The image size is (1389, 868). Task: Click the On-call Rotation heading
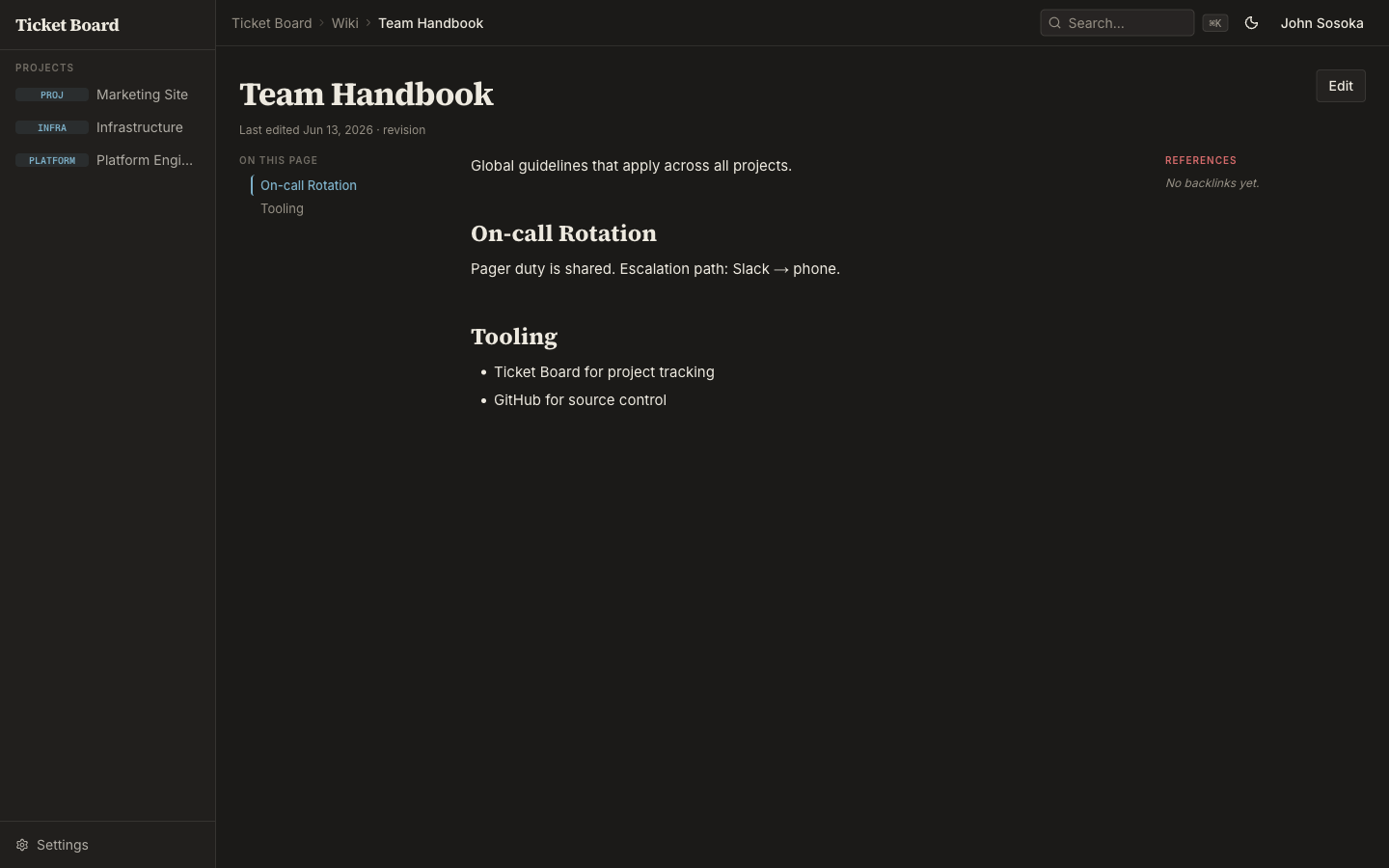pos(563,233)
